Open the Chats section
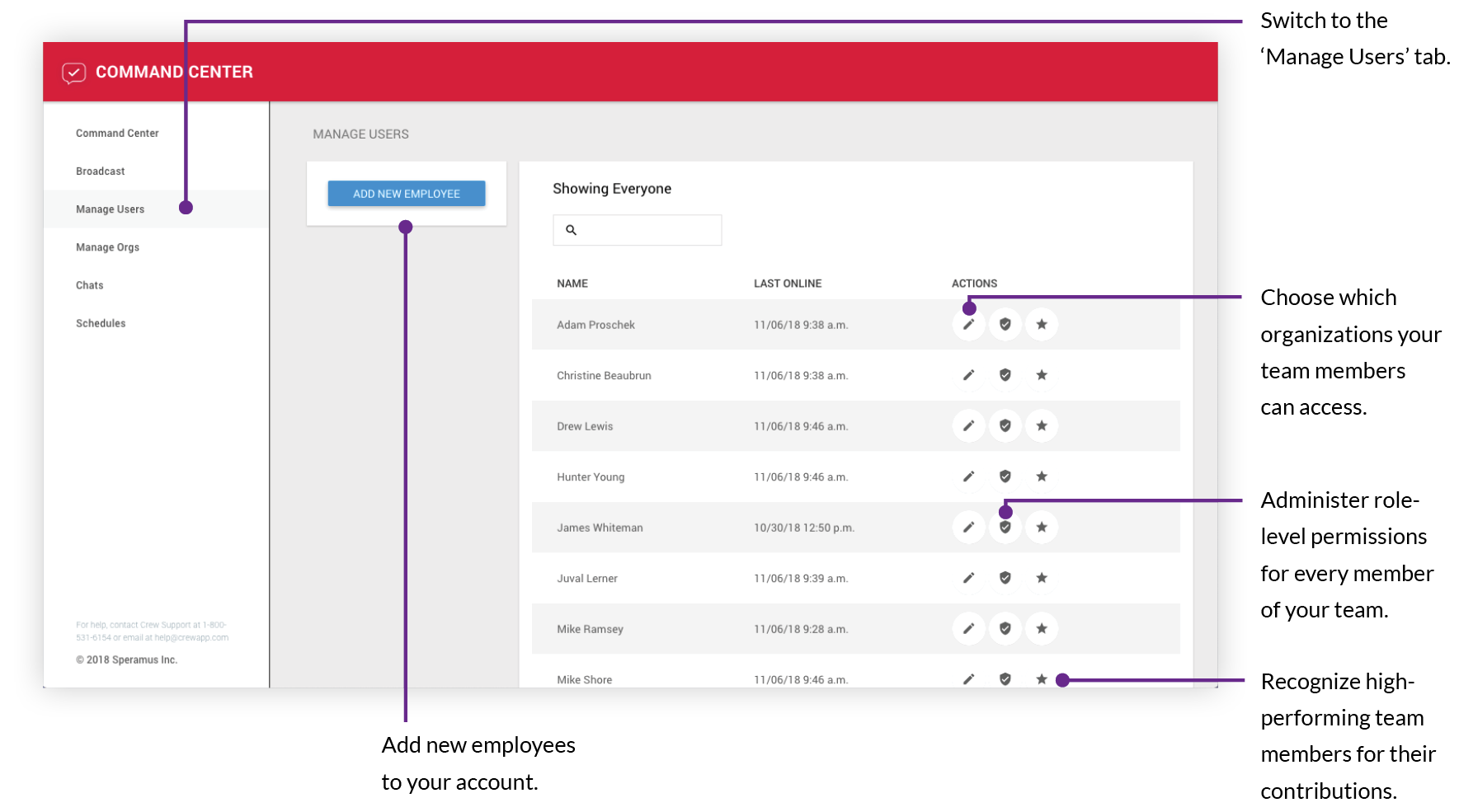The image size is (1459, 812). [89, 284]
